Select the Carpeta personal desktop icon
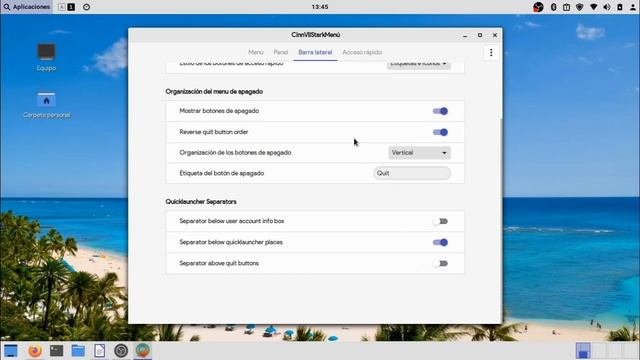Viewport: 640px width, 360px height. coord(46,105)
